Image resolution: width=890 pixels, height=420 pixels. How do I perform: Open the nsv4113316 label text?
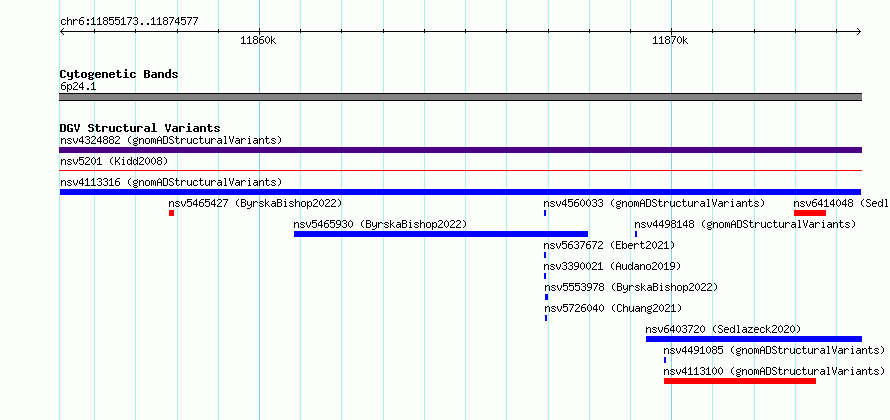tap(171, 182)
